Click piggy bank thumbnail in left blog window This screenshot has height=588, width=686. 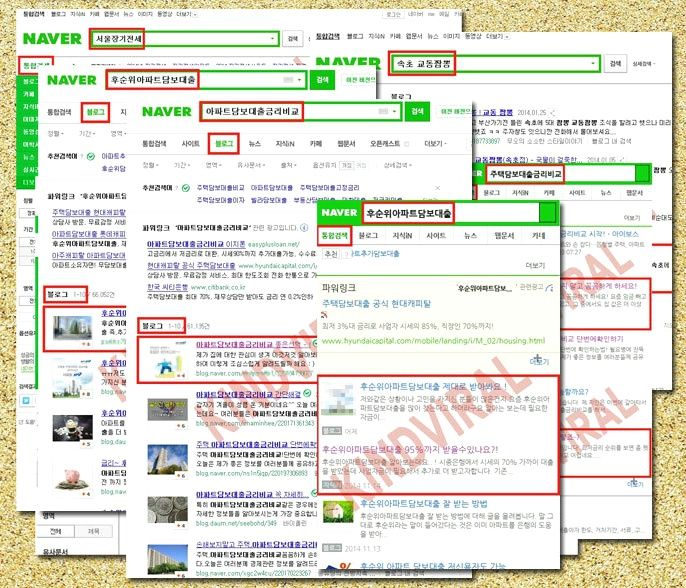[72, 479]
